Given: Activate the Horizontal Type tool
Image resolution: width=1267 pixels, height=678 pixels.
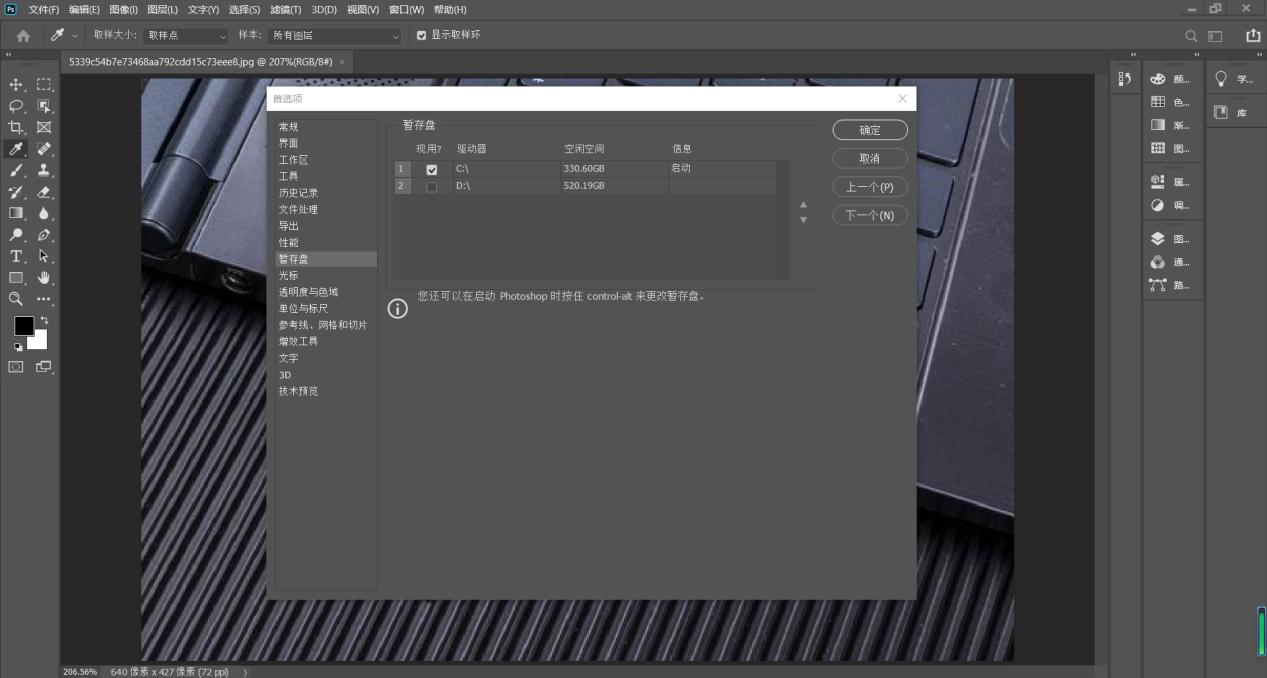Looking at the screenshot, I should click(x=16, y=256).
